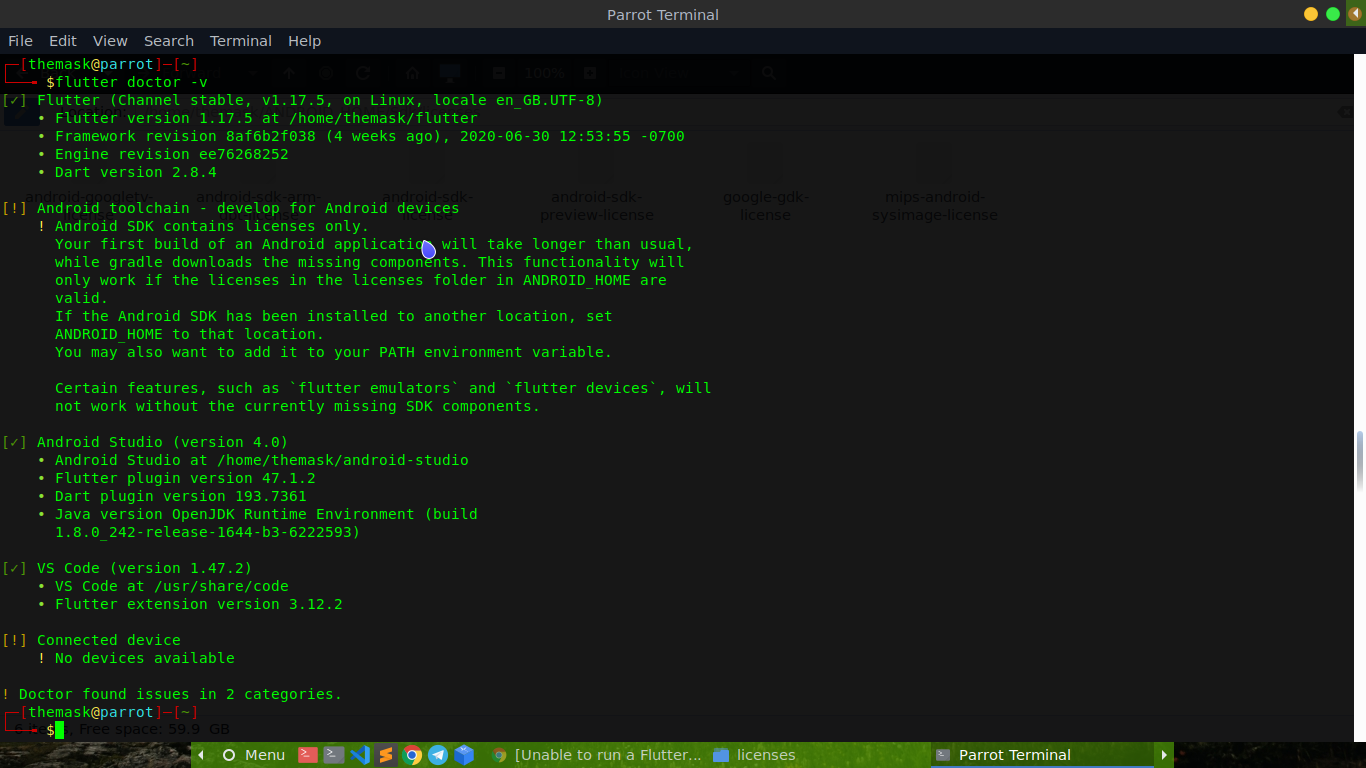Close the Parrot Terminal window
Image resolution: width=1366 pixels, height=768 pixels.
point(1355,14)
